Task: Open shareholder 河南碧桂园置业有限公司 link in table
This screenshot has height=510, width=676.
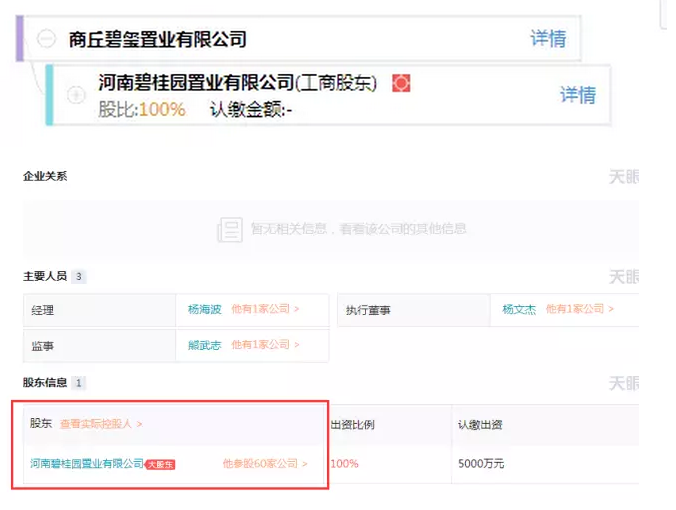Action: (87, 463)
